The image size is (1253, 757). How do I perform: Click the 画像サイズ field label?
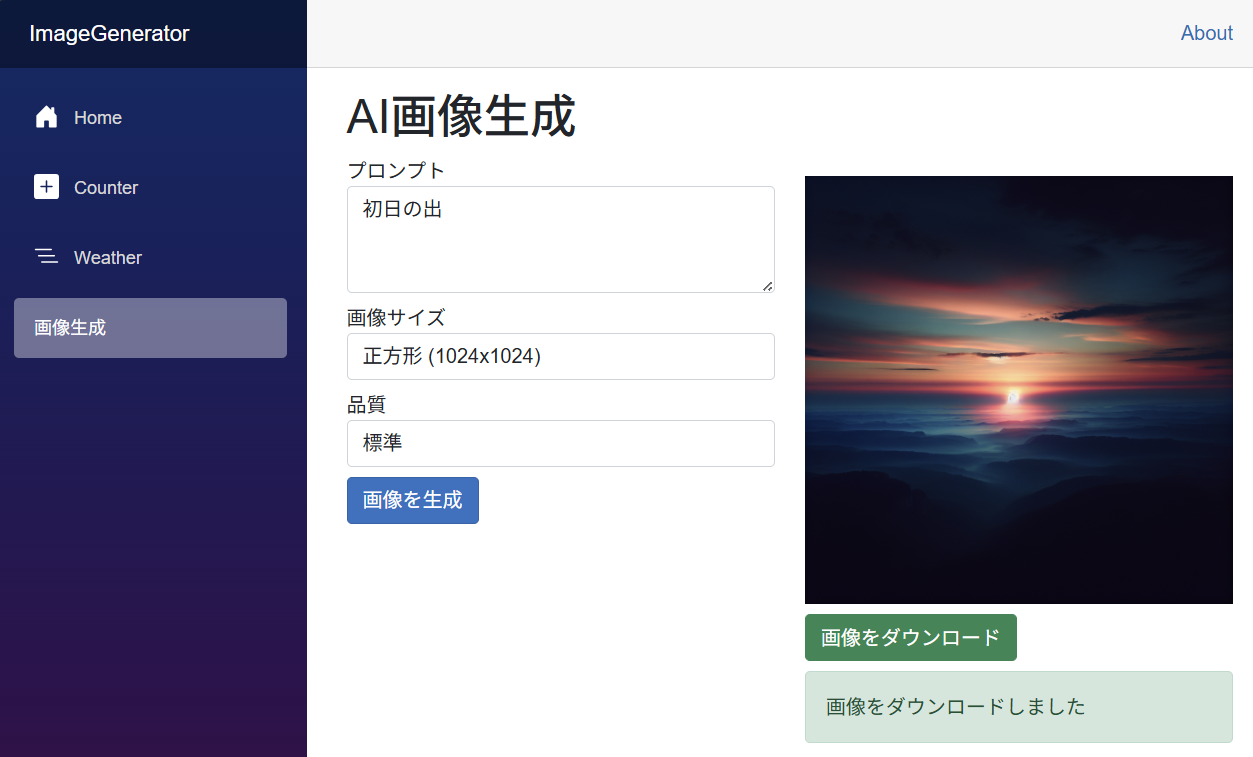396,317
